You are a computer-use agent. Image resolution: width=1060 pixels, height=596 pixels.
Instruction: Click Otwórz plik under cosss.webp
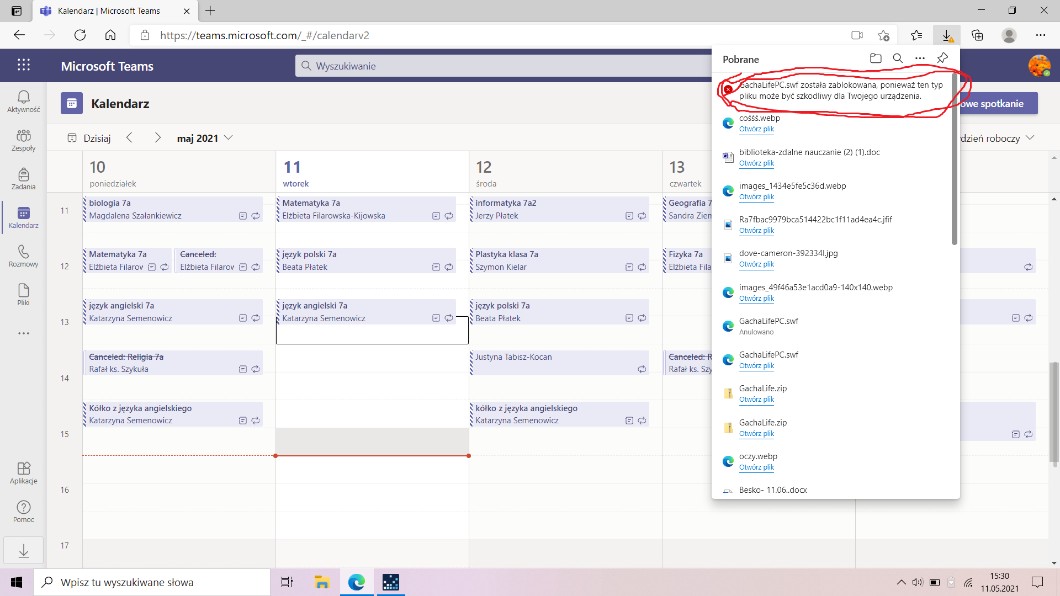756,129
